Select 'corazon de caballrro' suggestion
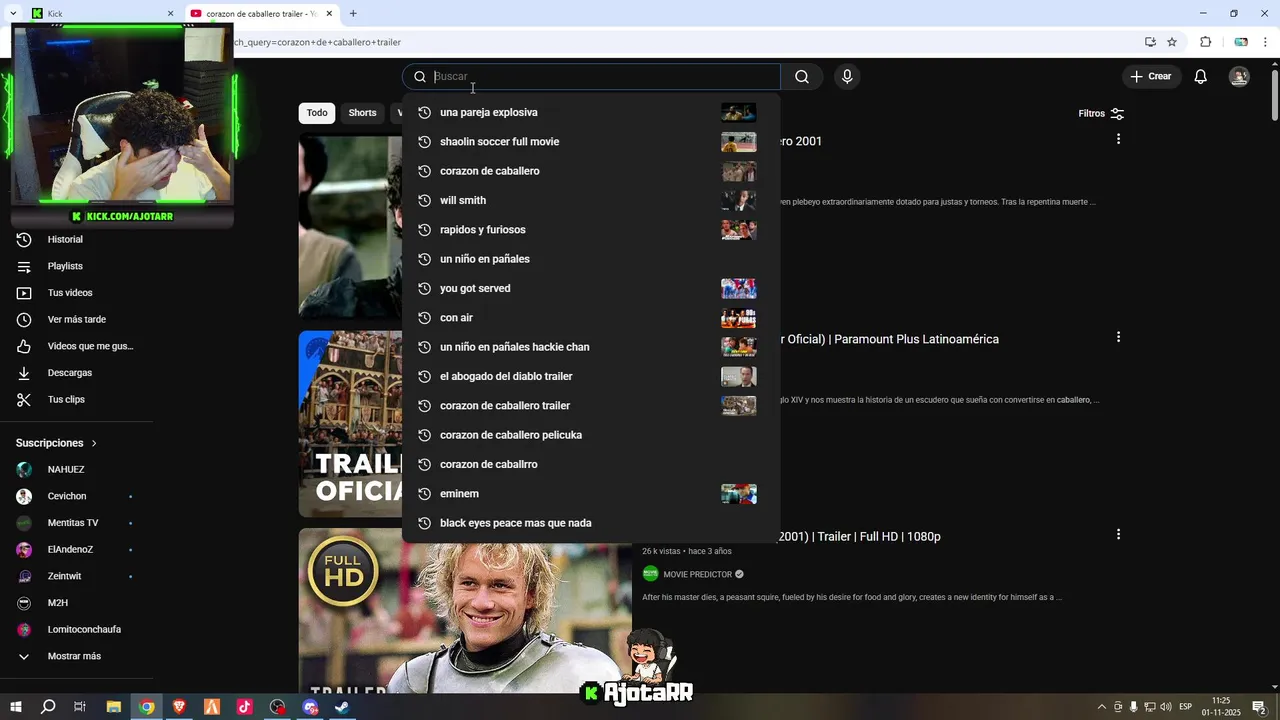The image size is (1280, 720). [591, 465]
